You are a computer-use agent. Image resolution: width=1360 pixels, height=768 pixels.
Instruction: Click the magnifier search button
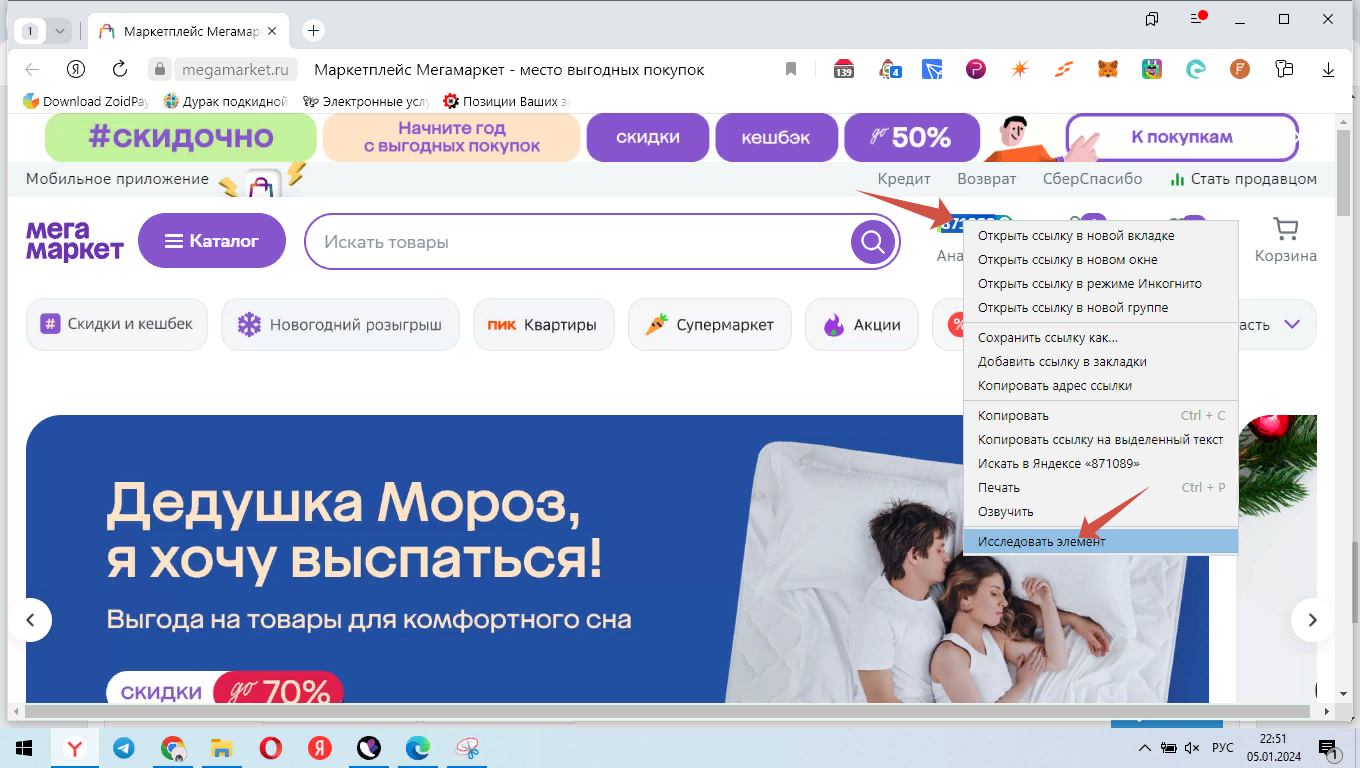872,242
